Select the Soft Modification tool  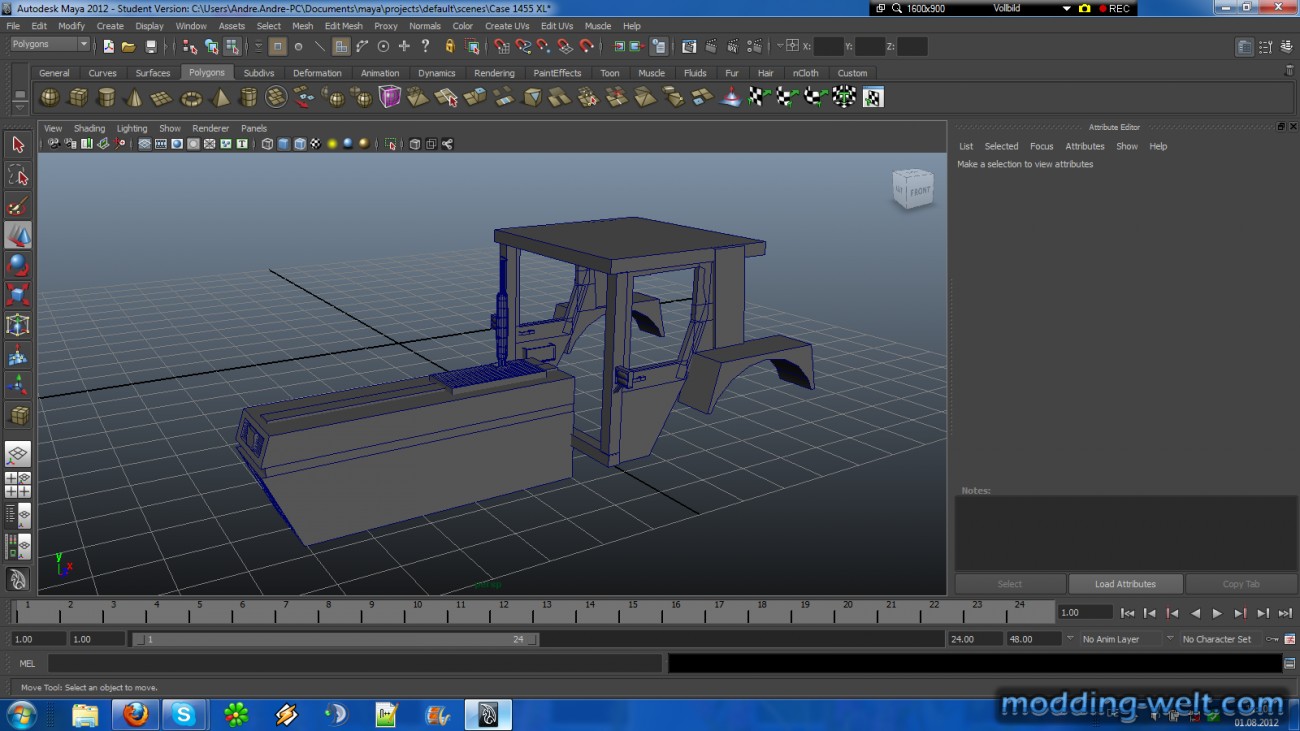click(18, 356)
